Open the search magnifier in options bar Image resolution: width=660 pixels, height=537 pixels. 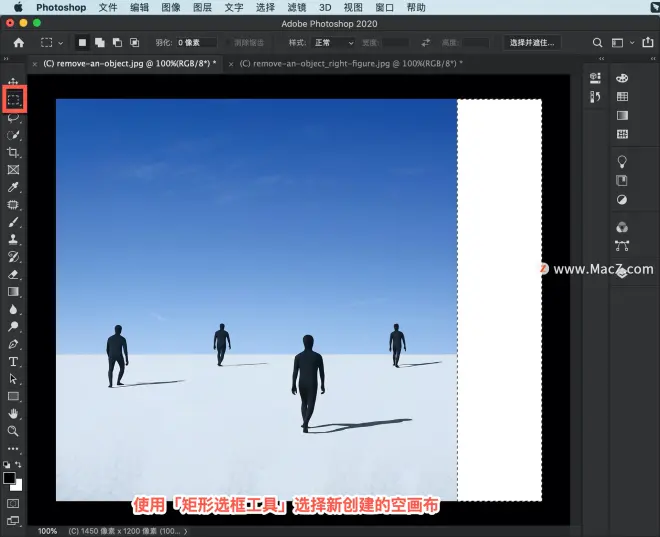tap(597, 43)
